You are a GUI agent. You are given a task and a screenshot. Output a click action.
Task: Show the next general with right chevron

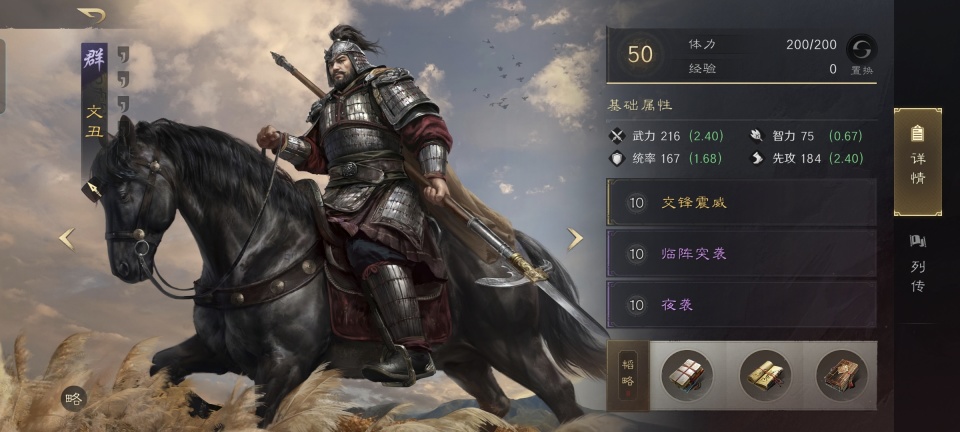pos(575,239)
